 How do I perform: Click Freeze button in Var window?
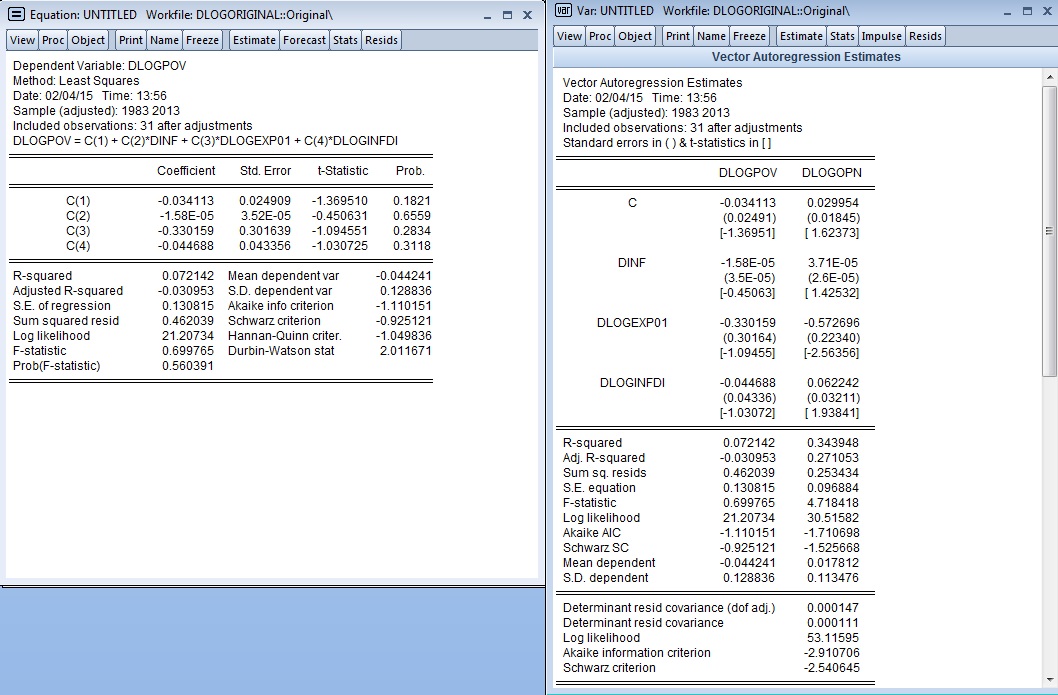pos(750,36)
